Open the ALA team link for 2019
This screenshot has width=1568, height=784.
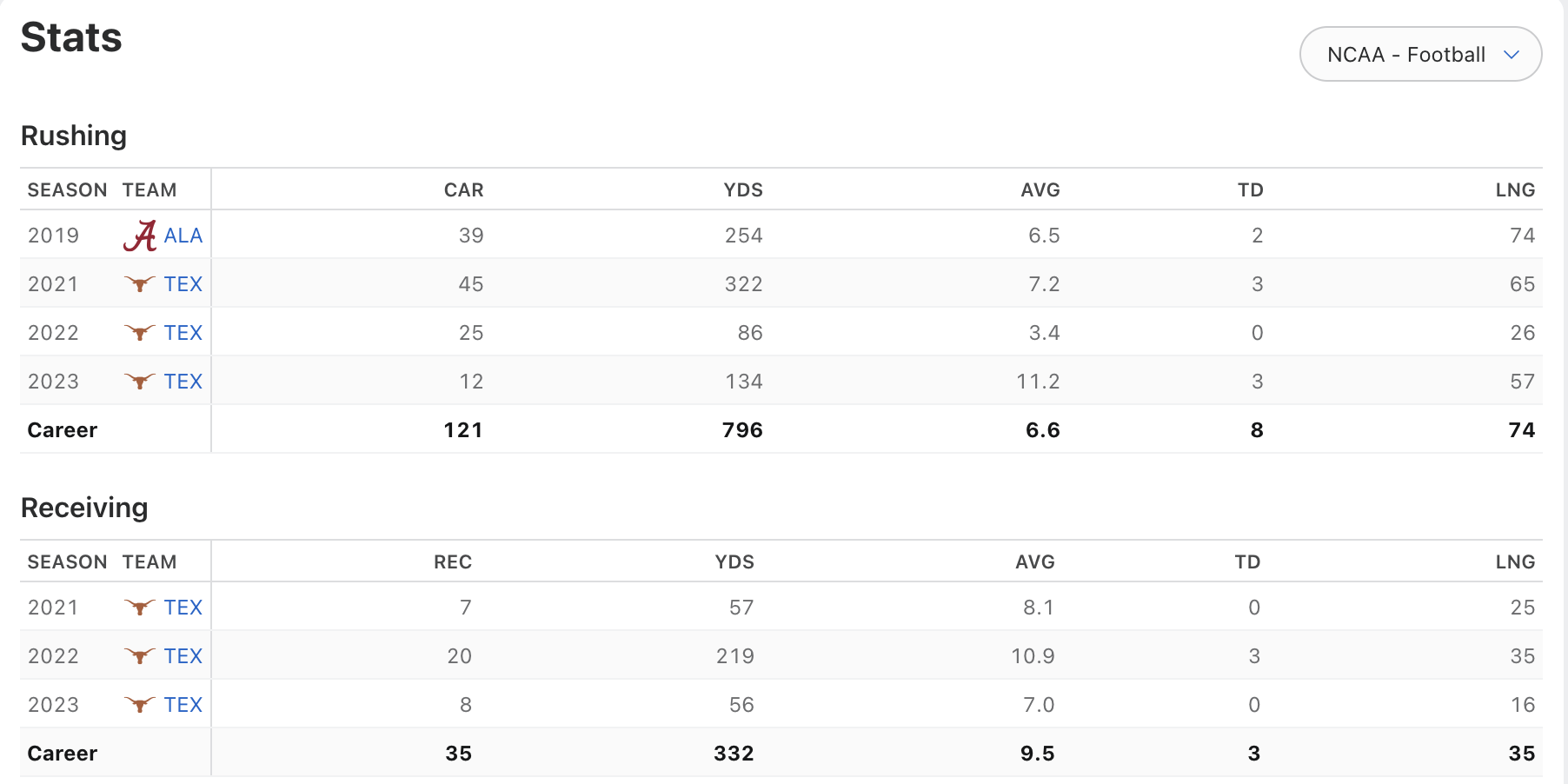[x=183, y=236]
